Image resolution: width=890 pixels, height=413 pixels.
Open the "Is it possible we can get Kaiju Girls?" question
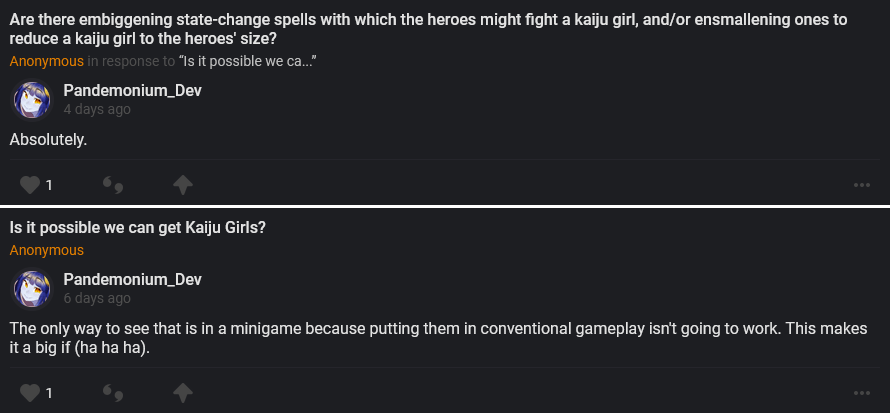(x=137, y=228)
